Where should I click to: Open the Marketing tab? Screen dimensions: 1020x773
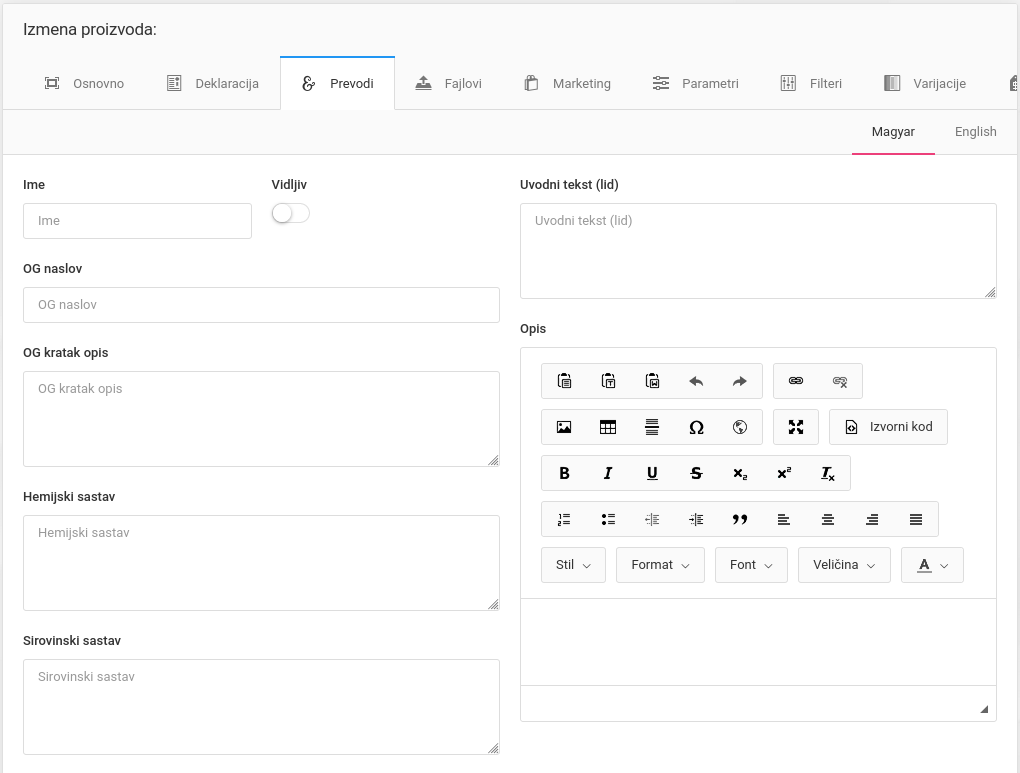pyautogui.click(x=567, y=83)
